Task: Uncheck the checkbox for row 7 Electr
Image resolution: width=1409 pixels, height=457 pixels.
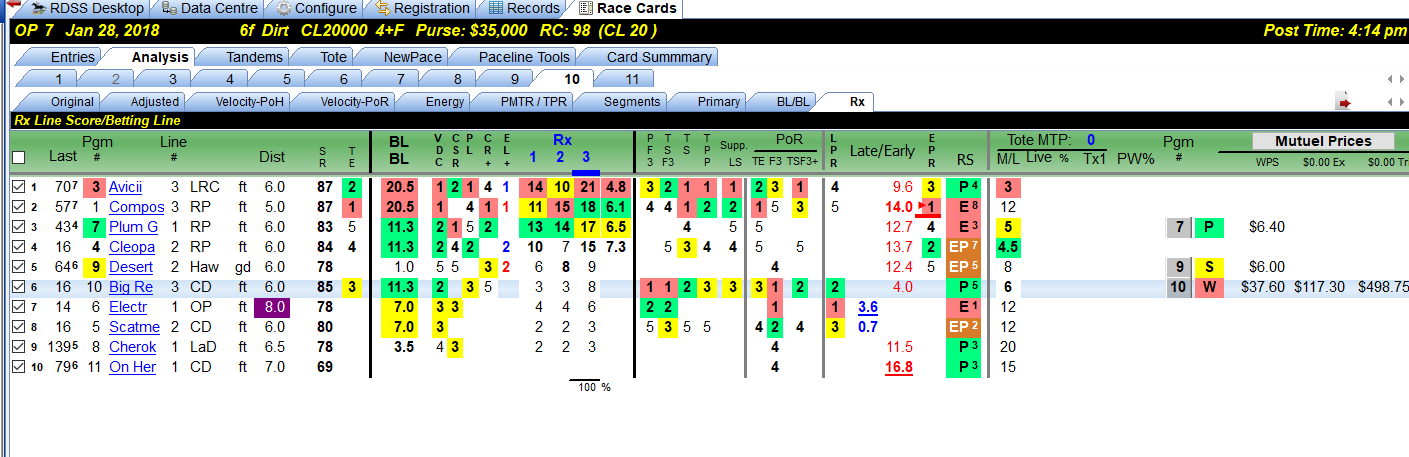Action: [x=18, y=307]
